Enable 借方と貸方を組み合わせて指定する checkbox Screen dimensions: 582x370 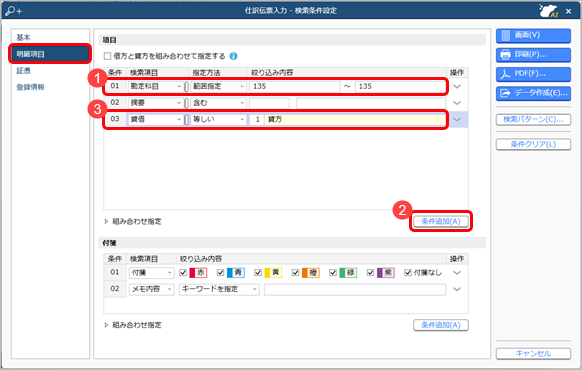108,56
